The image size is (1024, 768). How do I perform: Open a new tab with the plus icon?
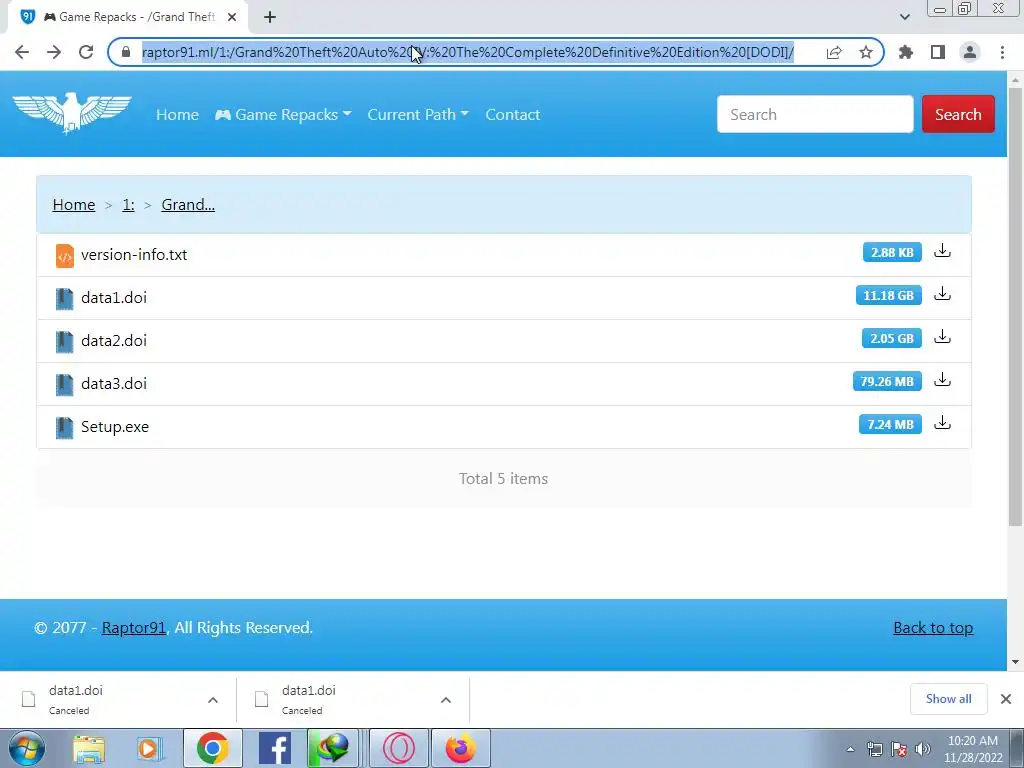(270, 17)
